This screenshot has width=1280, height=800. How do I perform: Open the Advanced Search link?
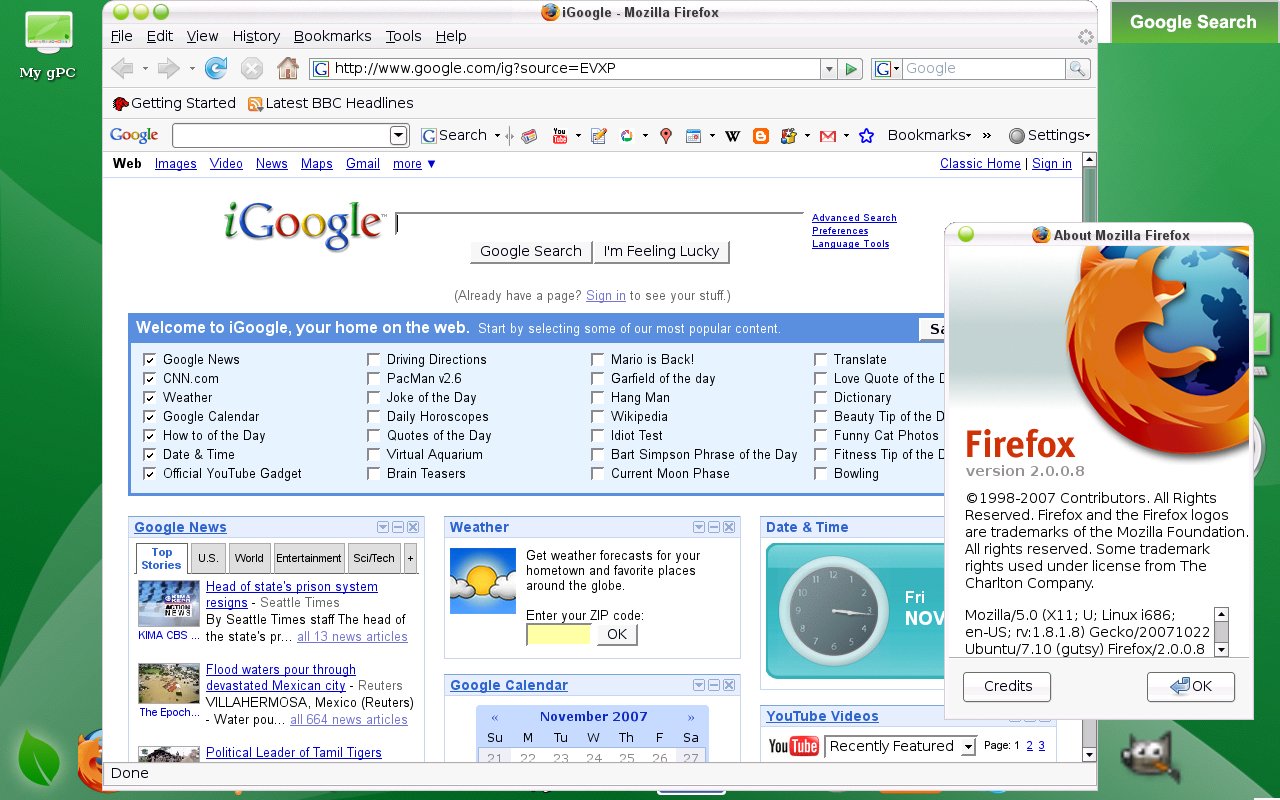854,218
